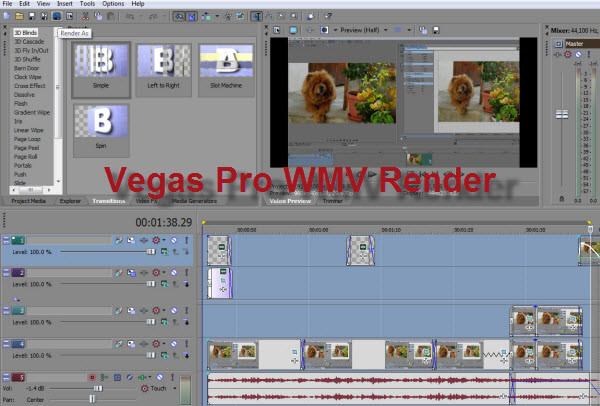Minimize audio track 5 header
Image resolution: width=600 pixels, height=406 pixels.
click(x=6, y=377)
